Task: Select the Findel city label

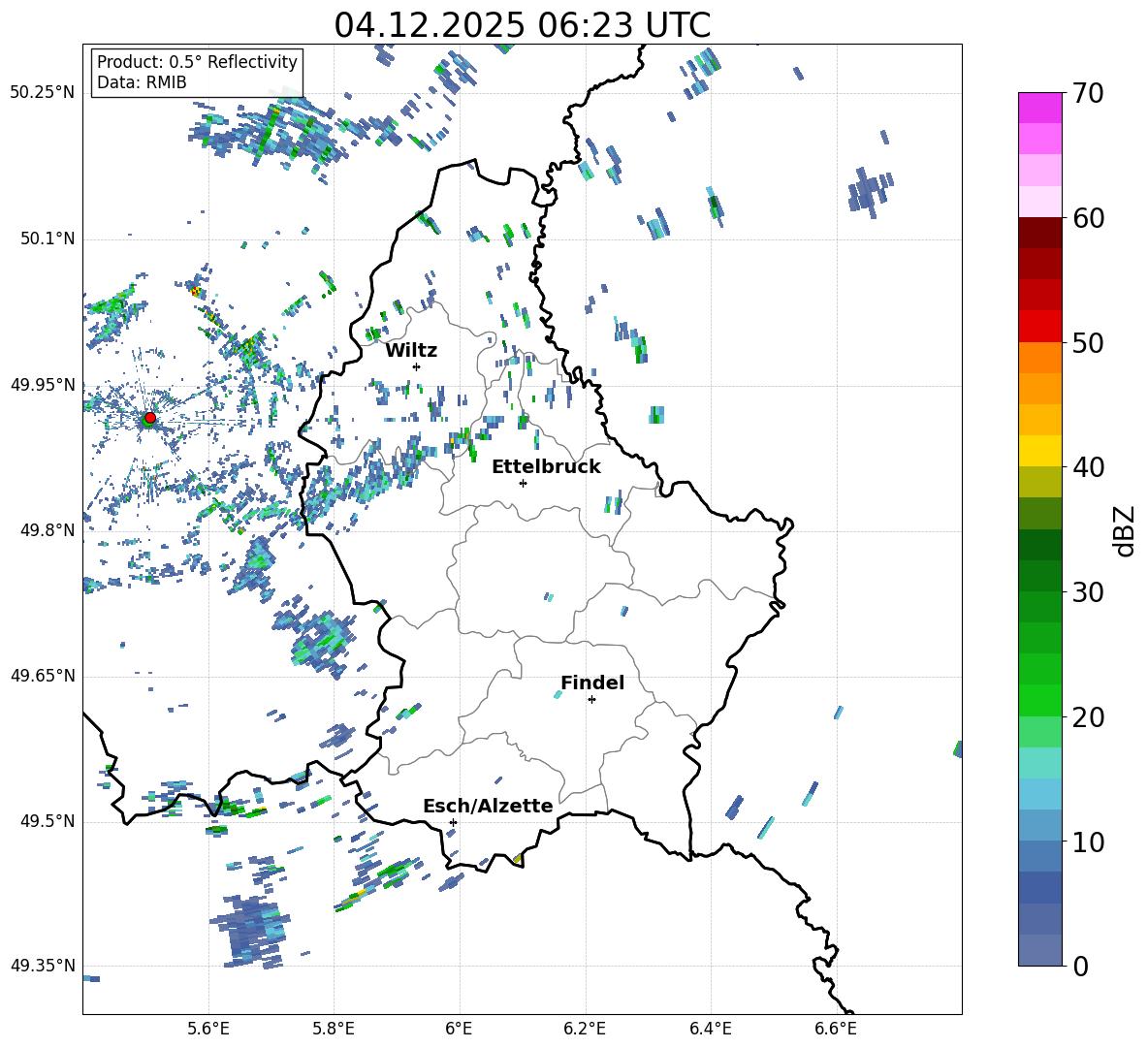Action: coord(592,683)
